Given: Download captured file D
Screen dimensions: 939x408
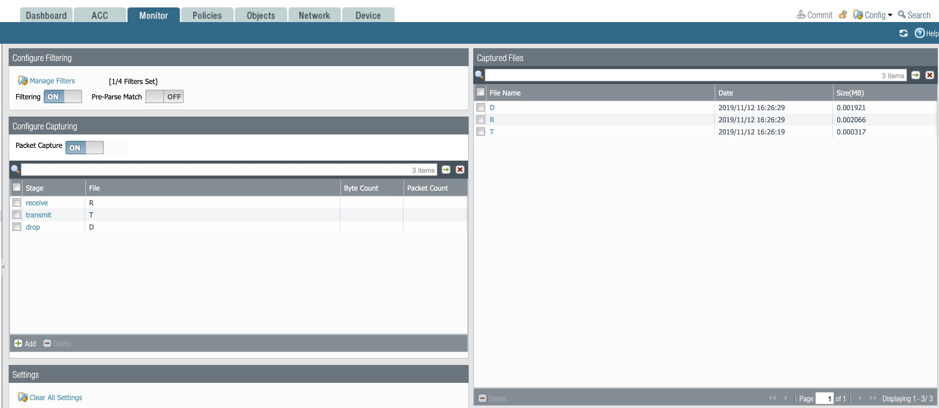Looking at the screenshot, I should coord(492,108).
